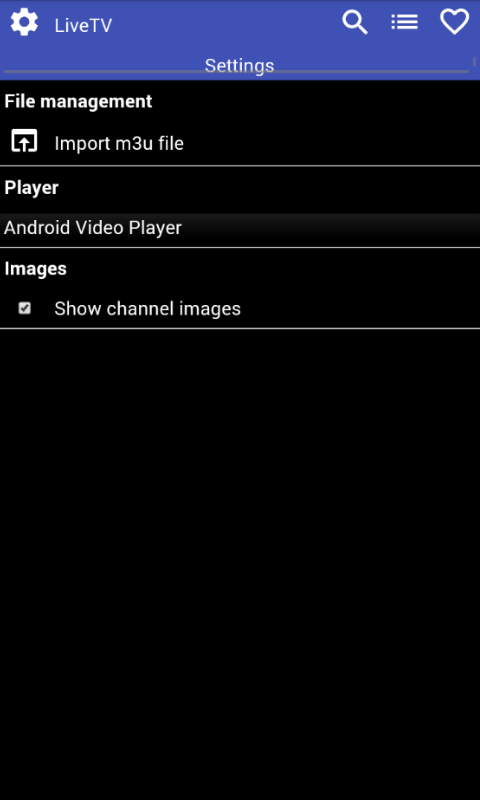This screenshot has height=800, width=480.
Task: Open the Android Video Player dropdown
Action: [240, 228]
